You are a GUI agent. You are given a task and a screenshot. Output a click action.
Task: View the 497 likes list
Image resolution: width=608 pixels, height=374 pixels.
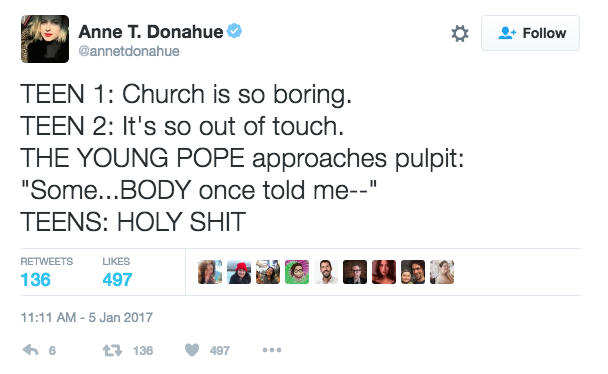[x=117, y=272]
